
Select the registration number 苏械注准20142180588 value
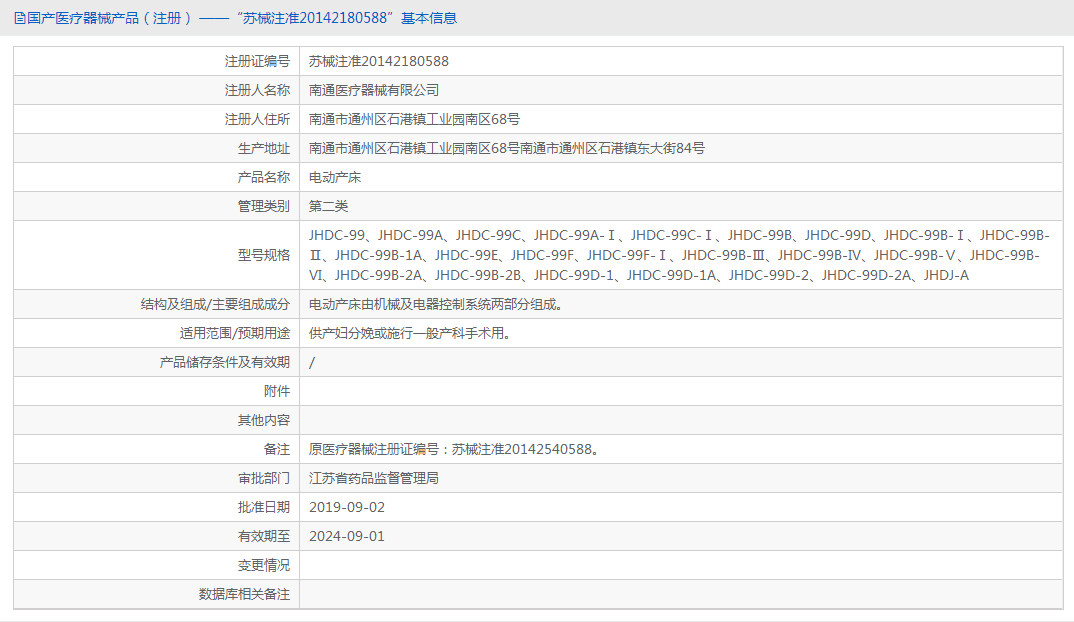[379, 62]
